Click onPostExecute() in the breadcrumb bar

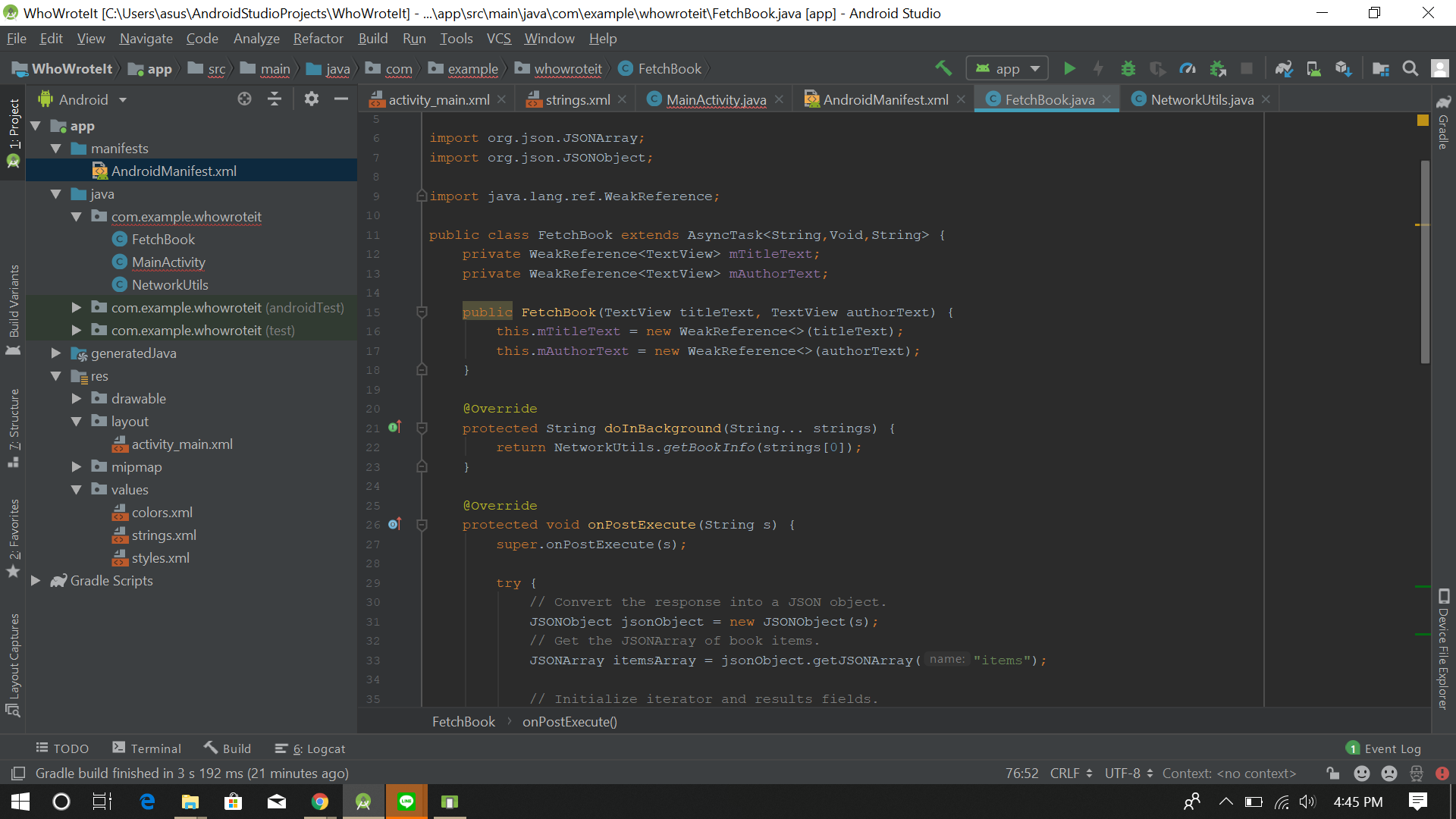tap(570, 721)
